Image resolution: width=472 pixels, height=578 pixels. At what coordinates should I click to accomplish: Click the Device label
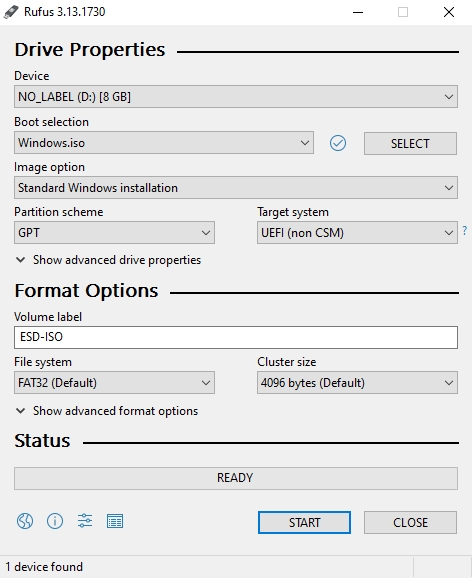32,76
